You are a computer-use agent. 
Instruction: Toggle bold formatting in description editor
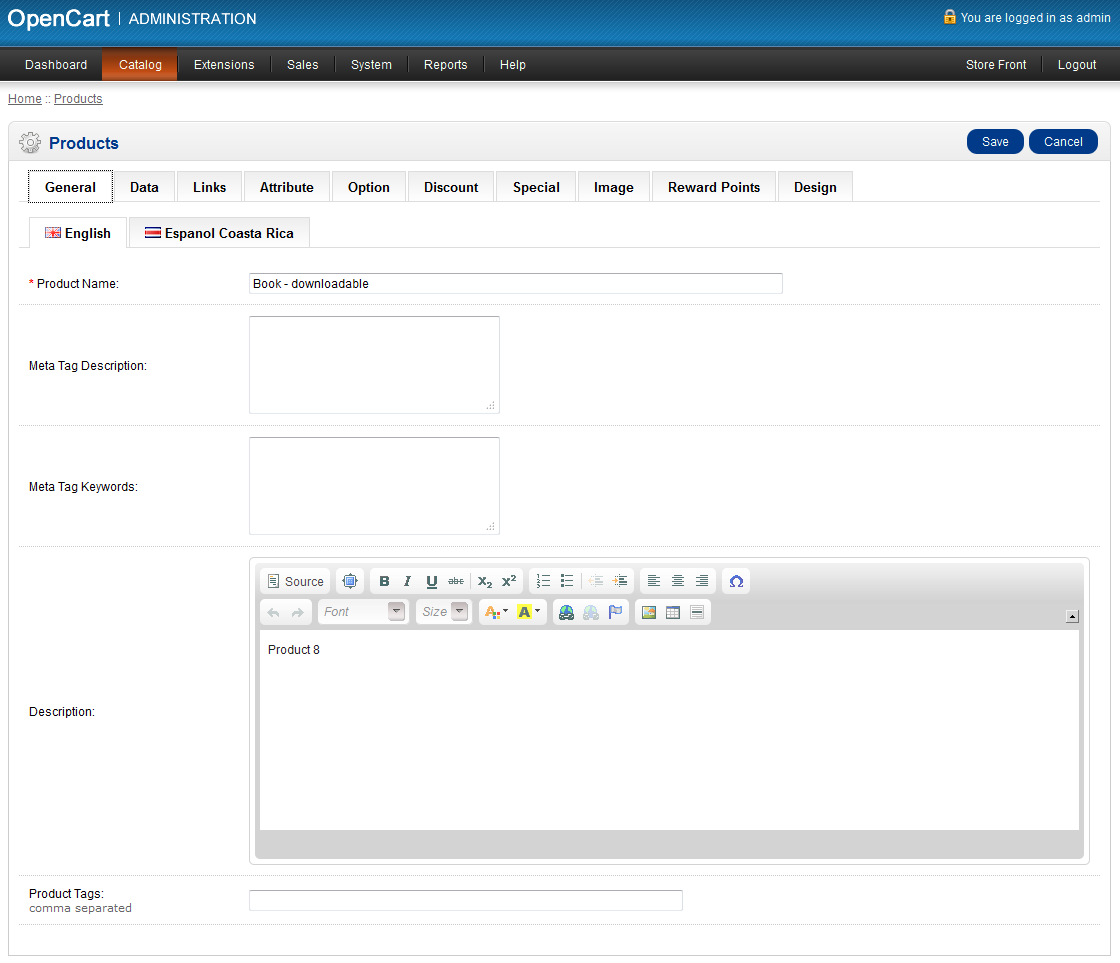point(384,581)
